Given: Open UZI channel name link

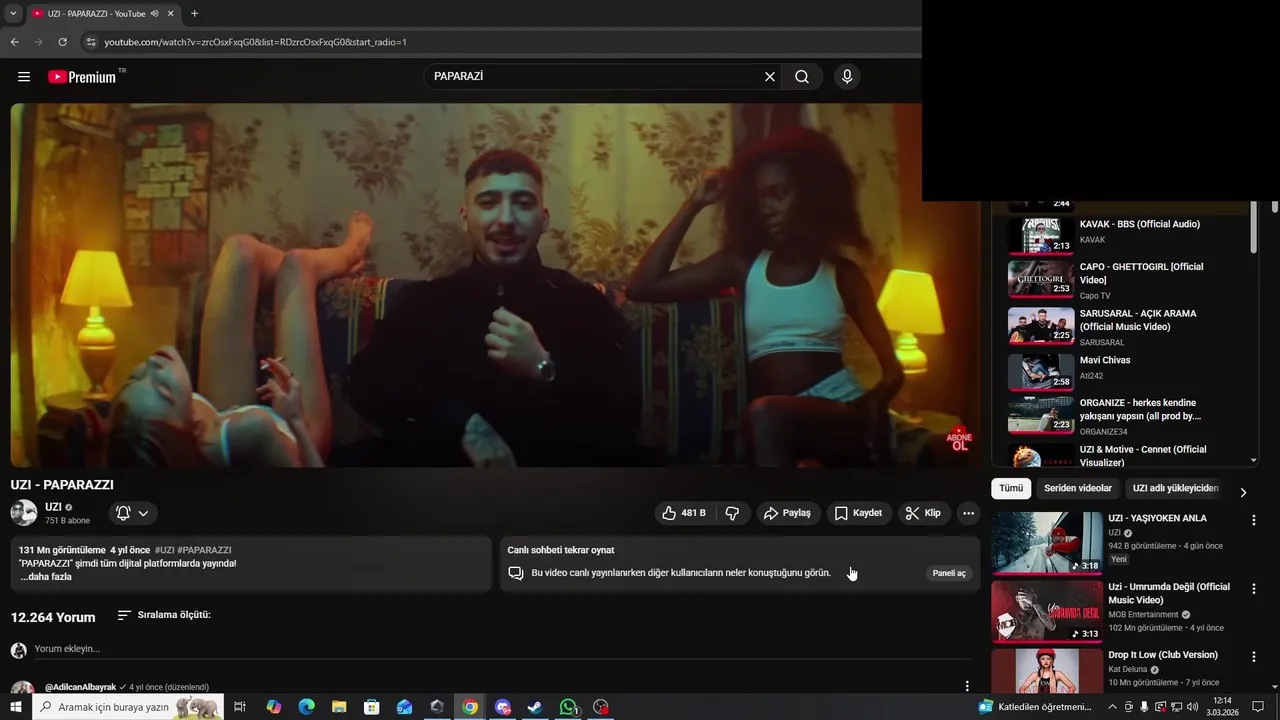Looking at the screenshot, I should click(x=53, y=507).
